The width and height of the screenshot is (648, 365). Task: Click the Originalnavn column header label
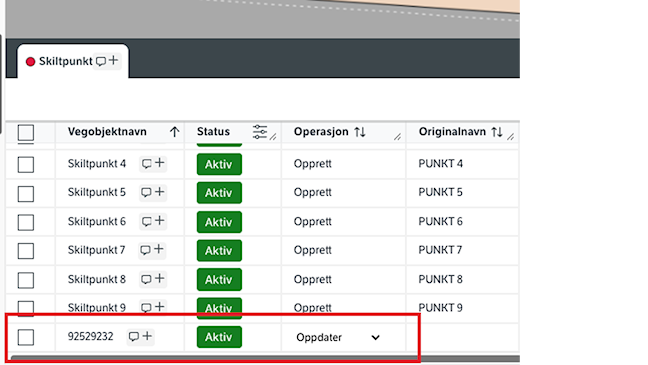coord(452,132)
